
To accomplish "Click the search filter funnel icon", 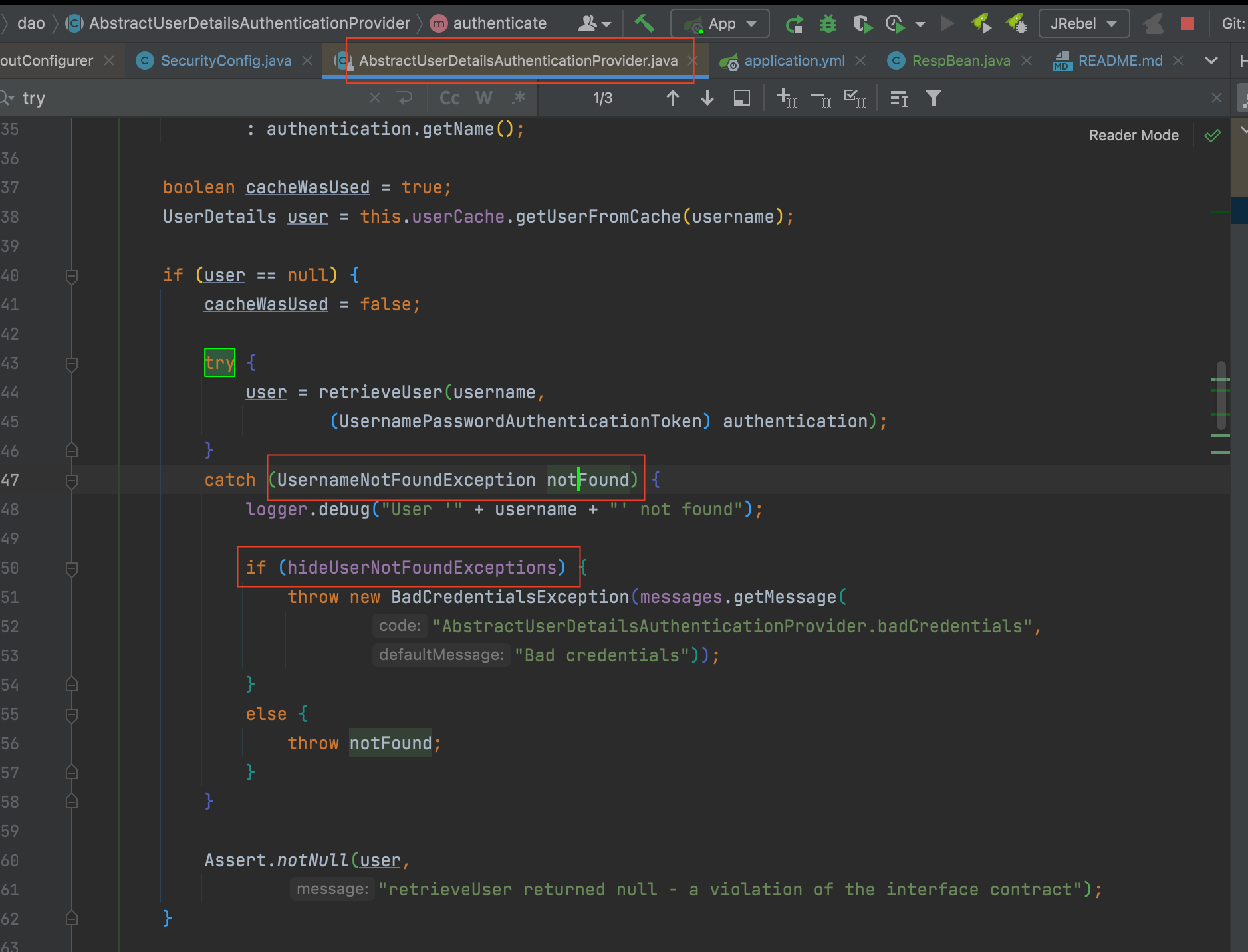I will point(933,98).
